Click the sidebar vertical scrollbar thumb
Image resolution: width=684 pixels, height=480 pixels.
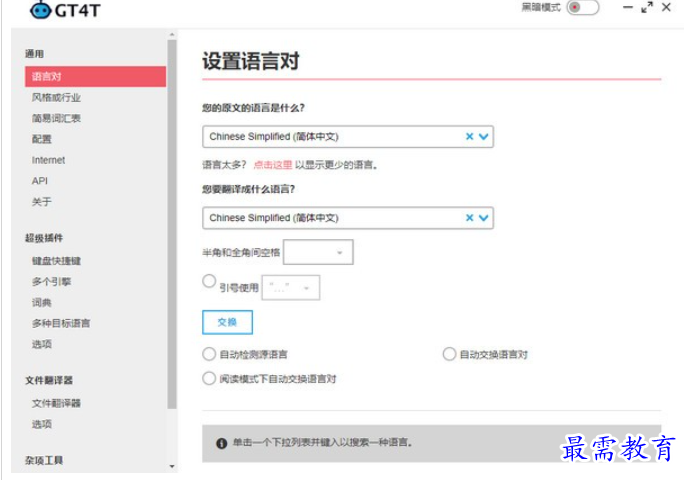point(172,224)
